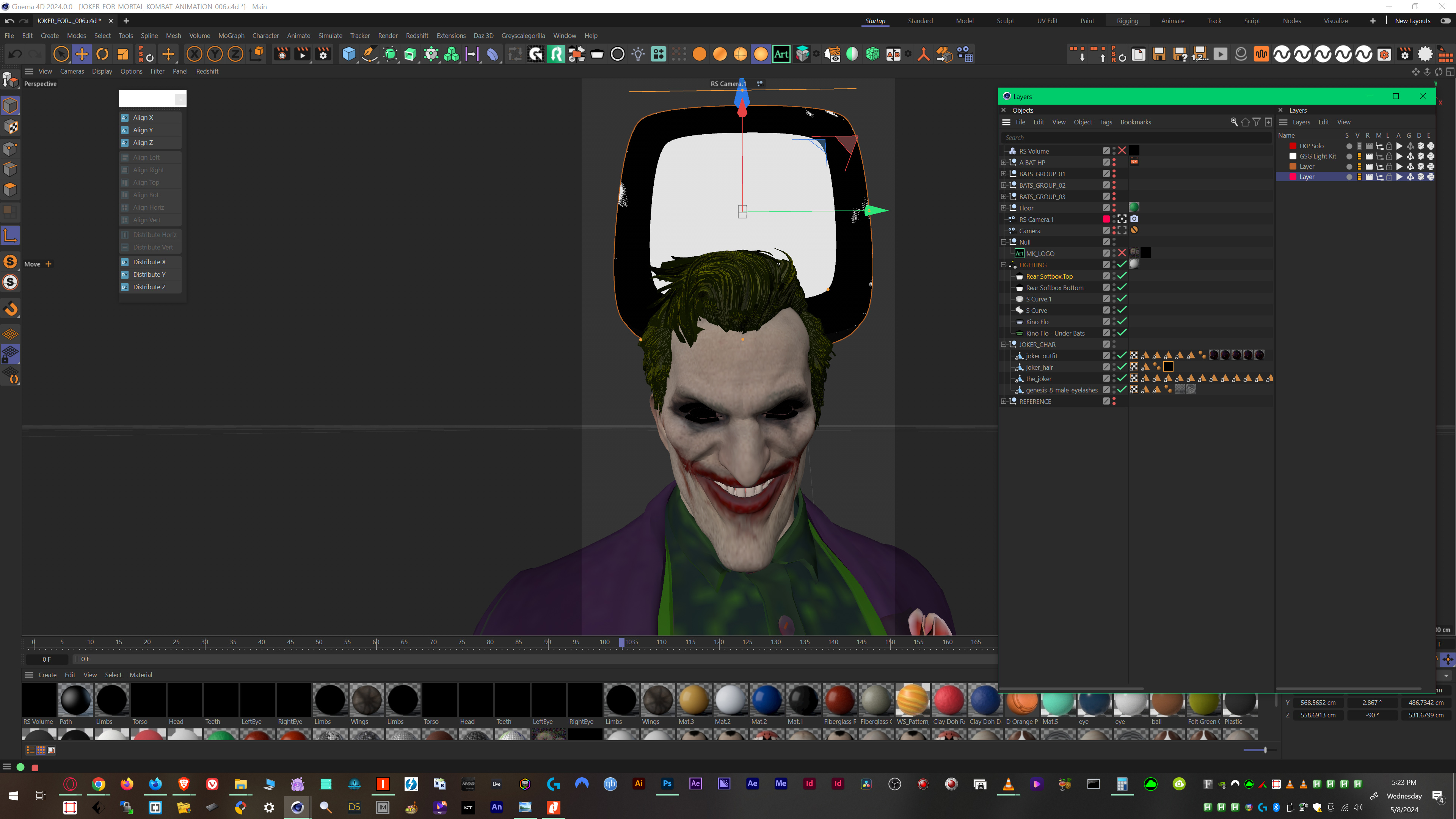Image resolution: width=1456 pixels, height=819 pixels.
Task: Click the Extrude generator icon
Action: (410, 54)
